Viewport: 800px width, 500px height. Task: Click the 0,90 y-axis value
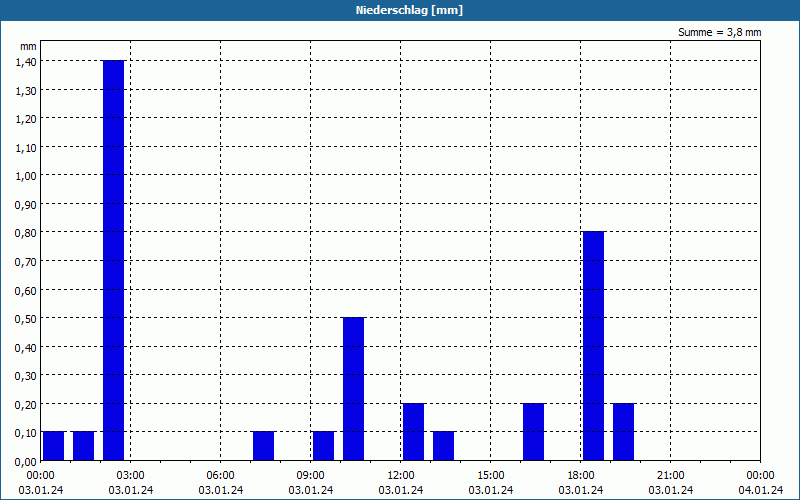click(x=26, y=204)
